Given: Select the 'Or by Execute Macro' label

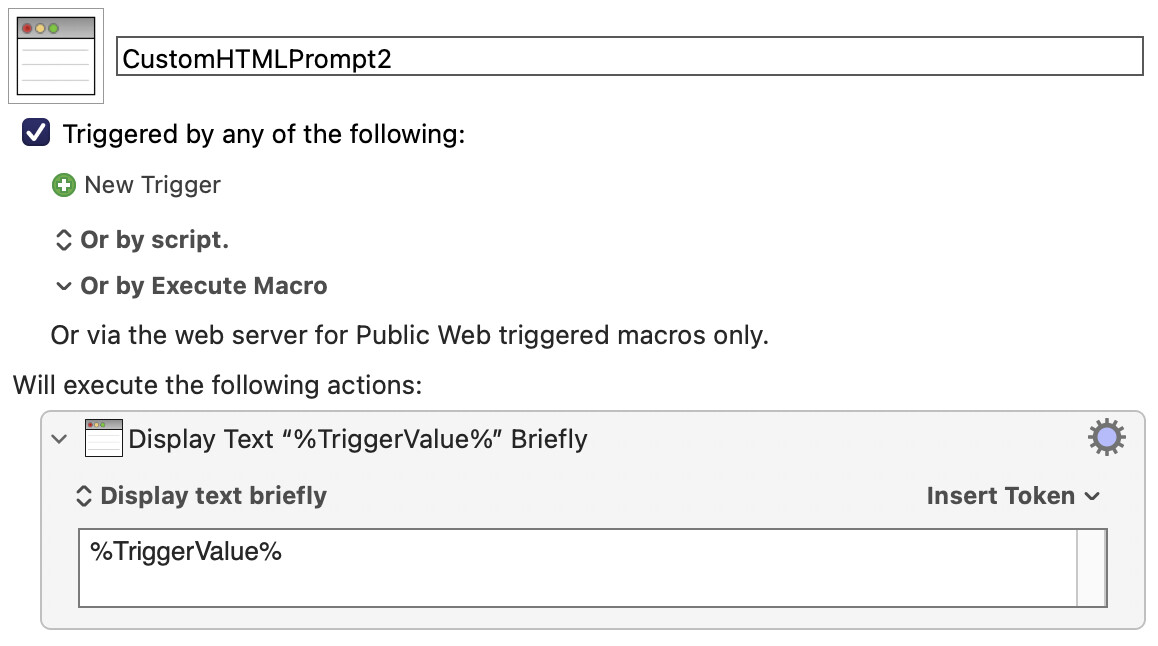Looking at the screenshot, I should tap(204, 286).
